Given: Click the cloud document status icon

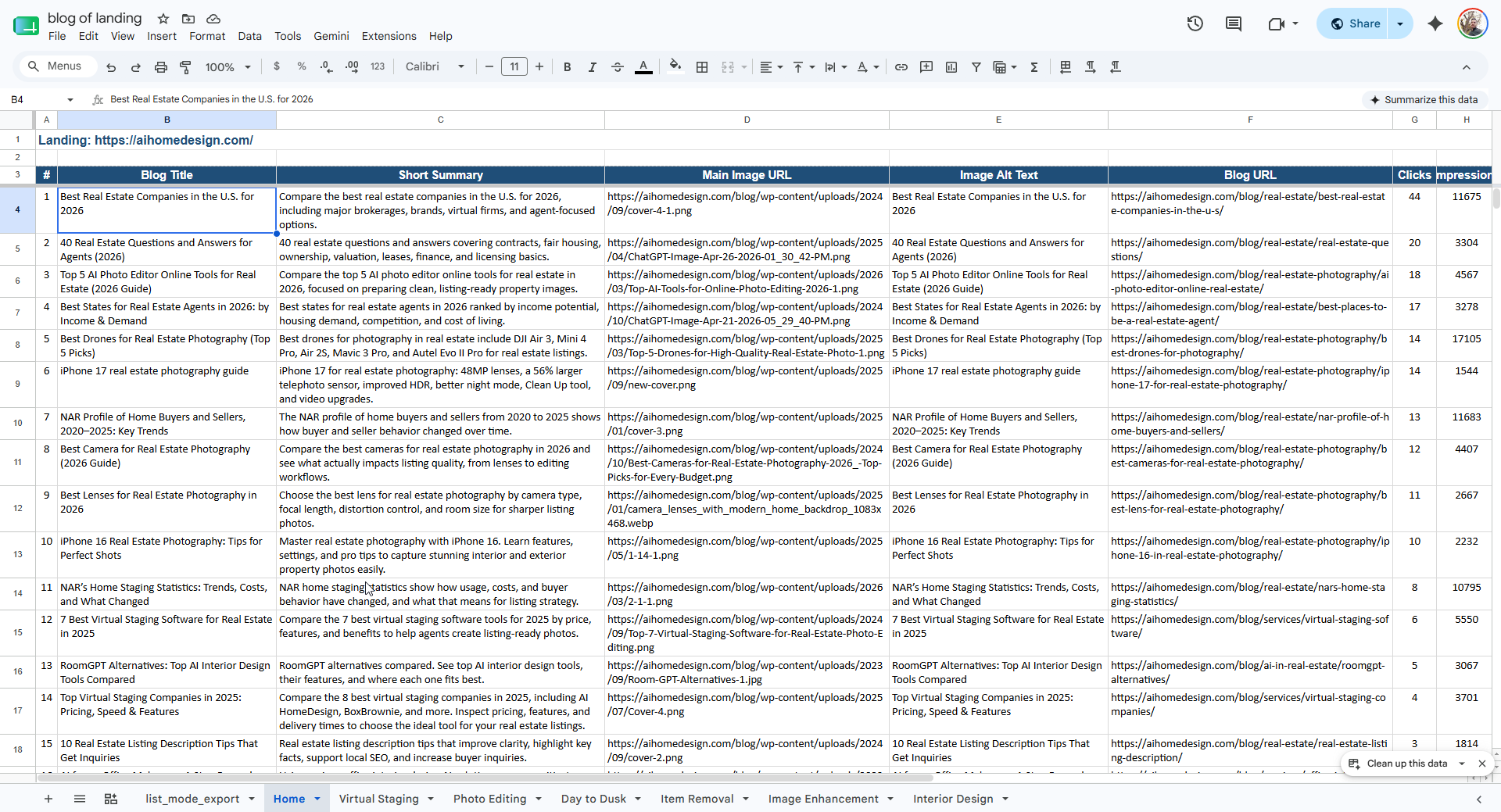Looking at the screenshot, I should 213,18.
